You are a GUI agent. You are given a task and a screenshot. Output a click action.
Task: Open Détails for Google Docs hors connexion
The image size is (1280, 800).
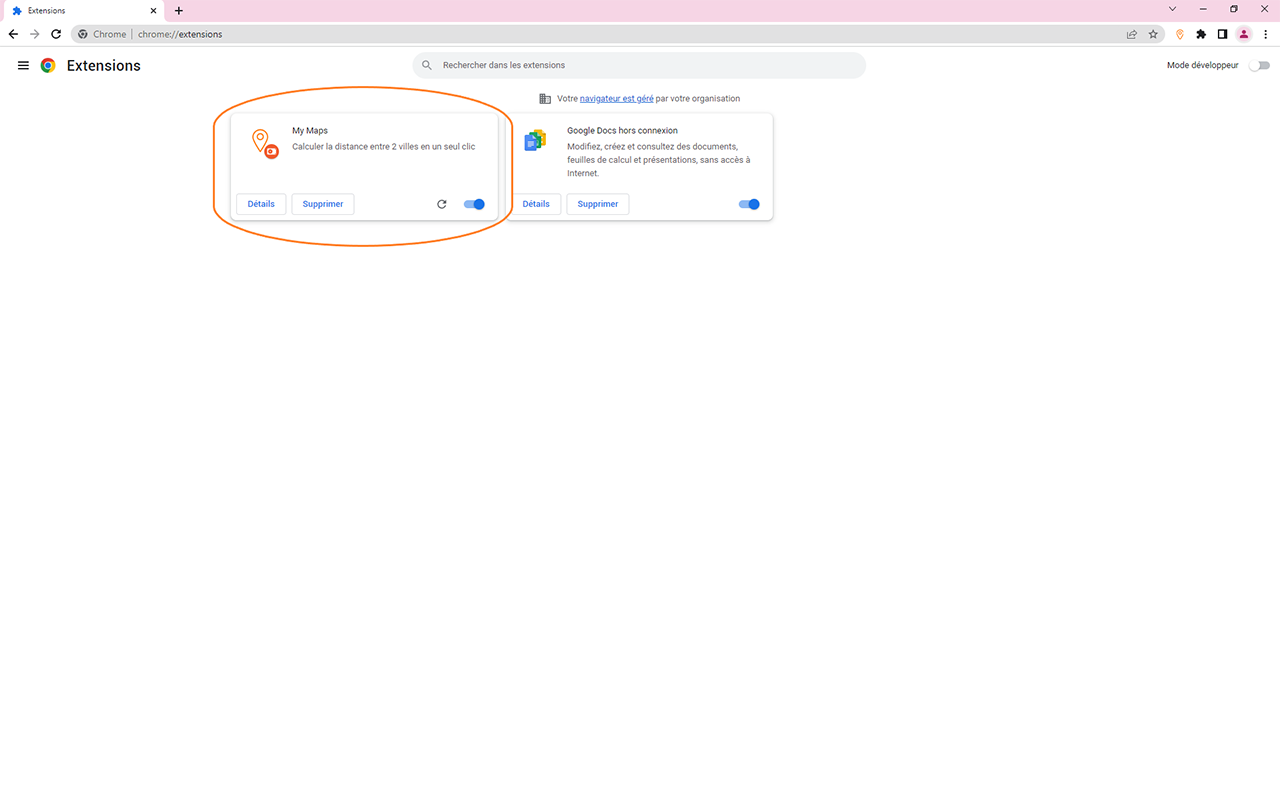(x=536, y=204)
